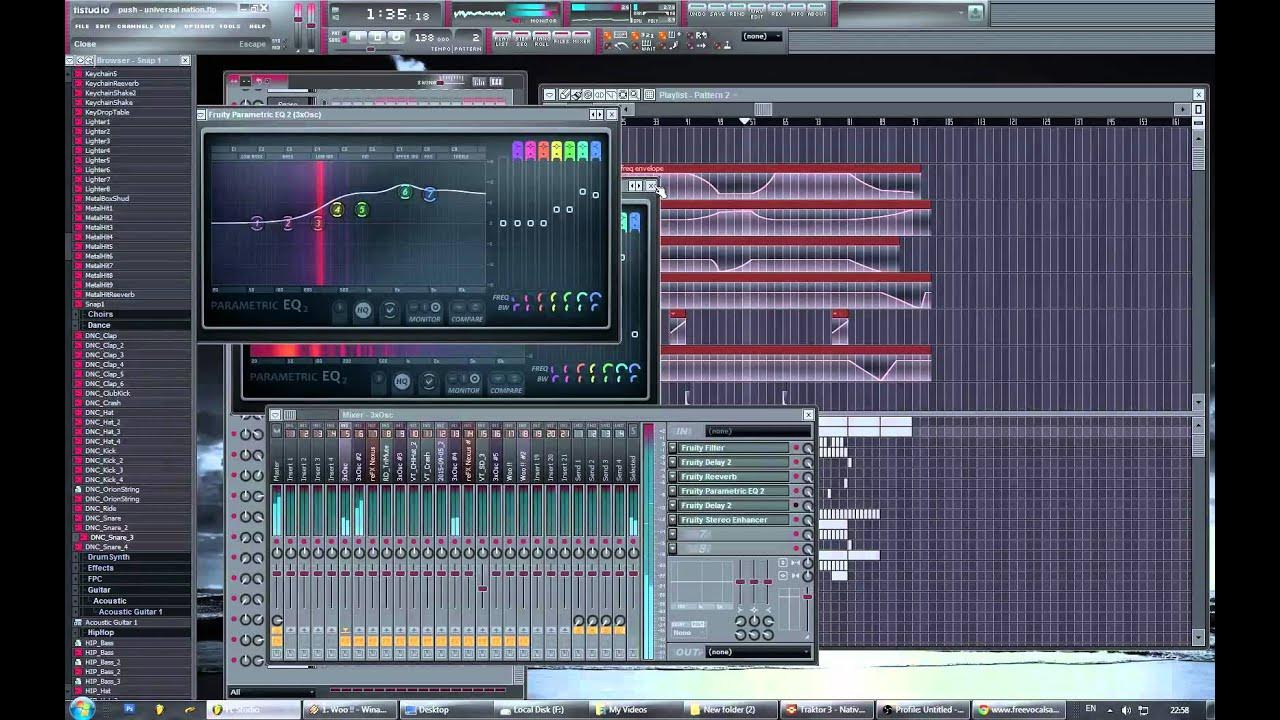Viewport: 1280px width, 720px height.
Task: Open Fruity Parametric EQ 2 slot dropdown arrow
Action: pos(672,491)
